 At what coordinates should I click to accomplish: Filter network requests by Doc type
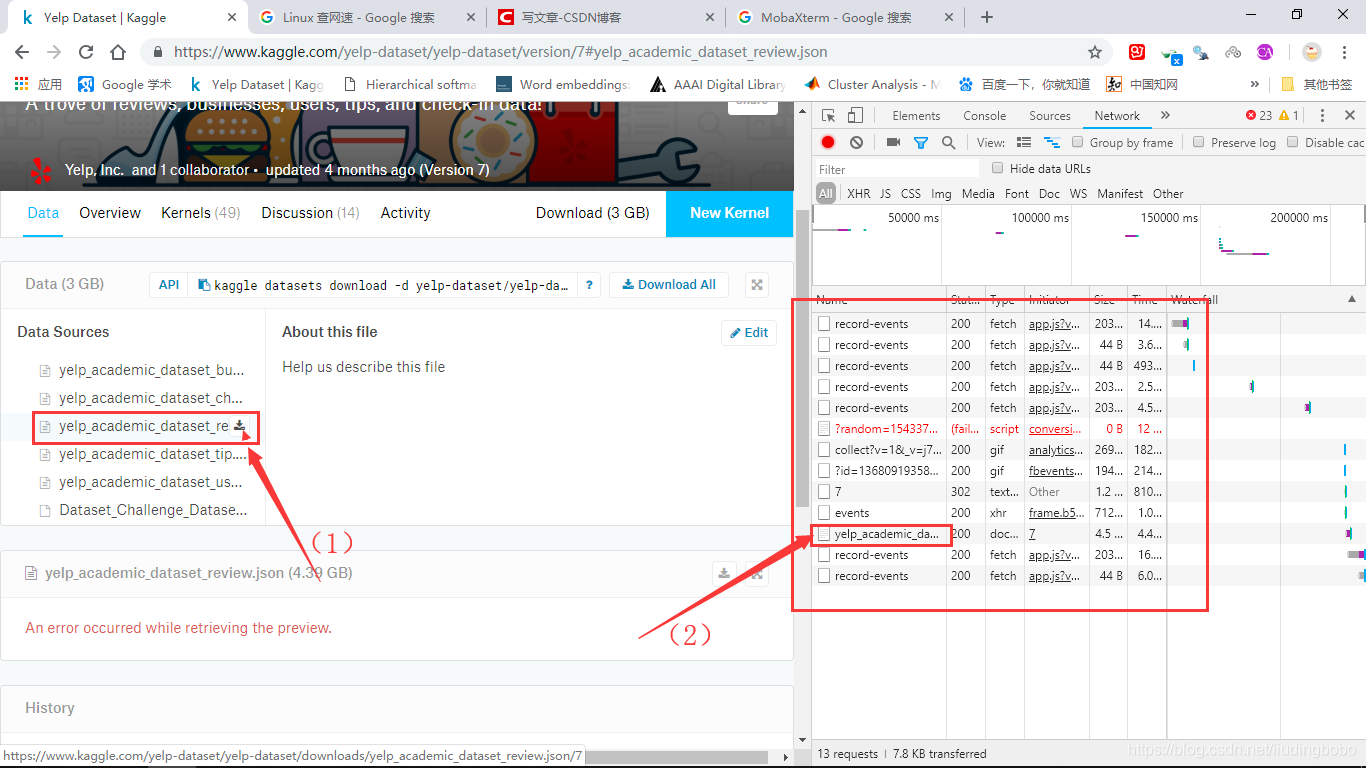pos(1049,194)
